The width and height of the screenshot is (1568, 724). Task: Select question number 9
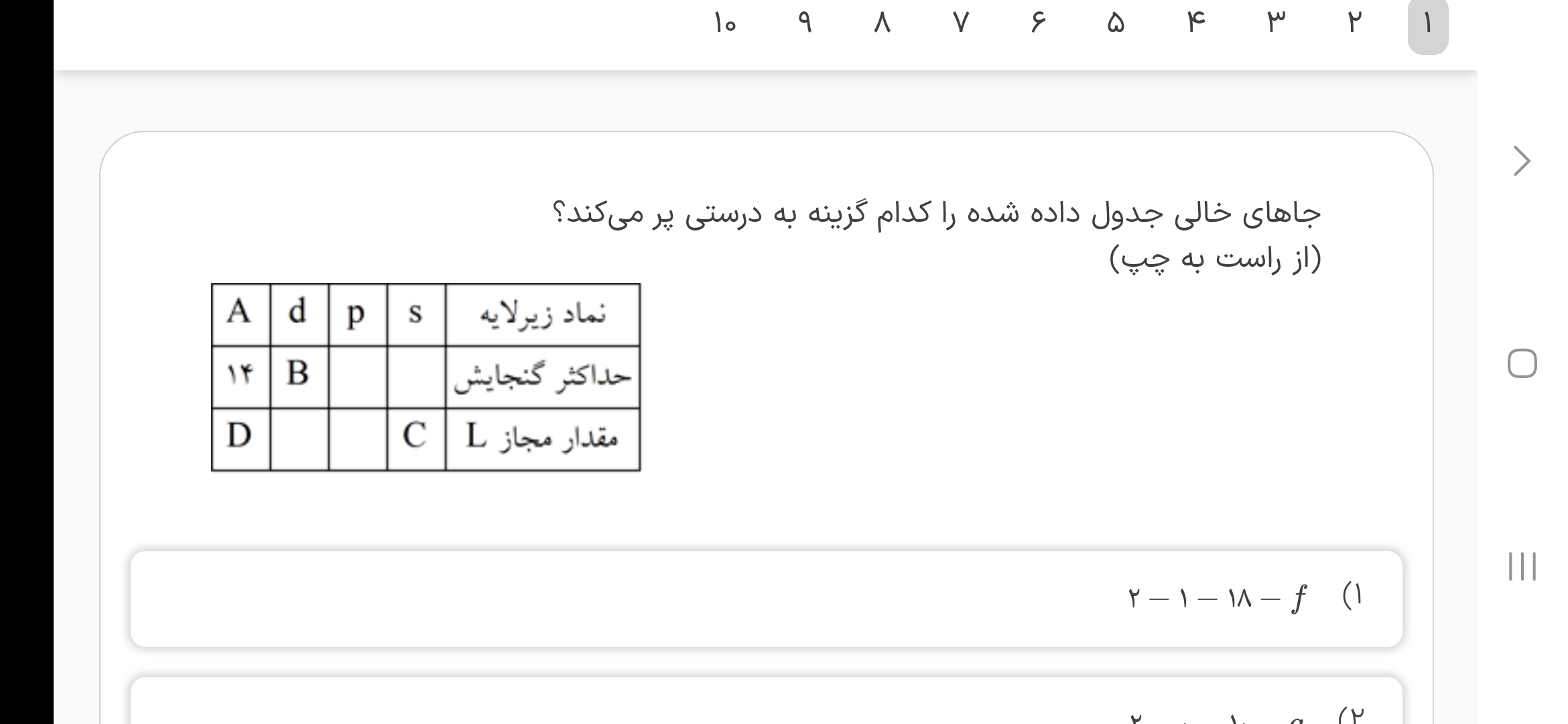click(x=805, y=25)
